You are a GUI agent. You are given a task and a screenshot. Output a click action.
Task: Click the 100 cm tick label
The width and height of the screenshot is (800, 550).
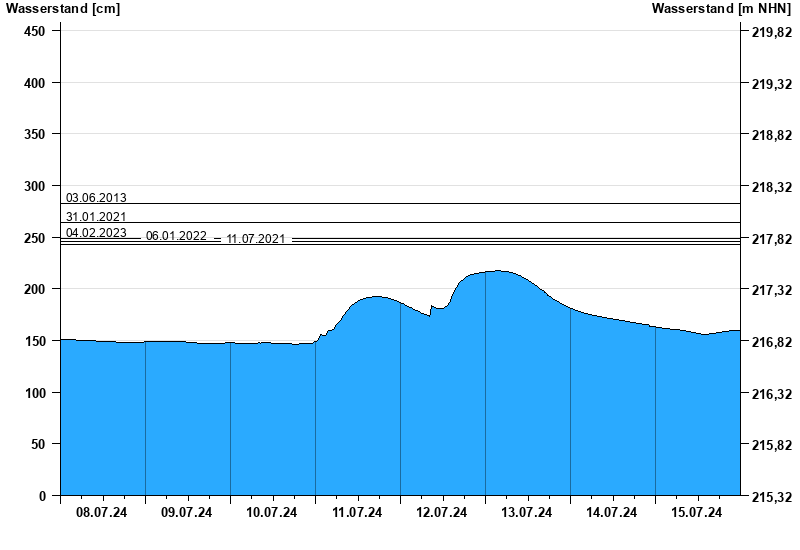(x=35, y=393)
